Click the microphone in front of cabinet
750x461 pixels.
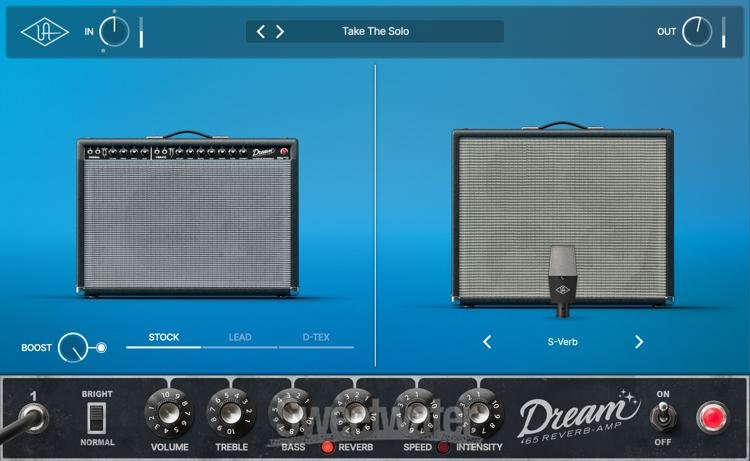coord(562,281)
